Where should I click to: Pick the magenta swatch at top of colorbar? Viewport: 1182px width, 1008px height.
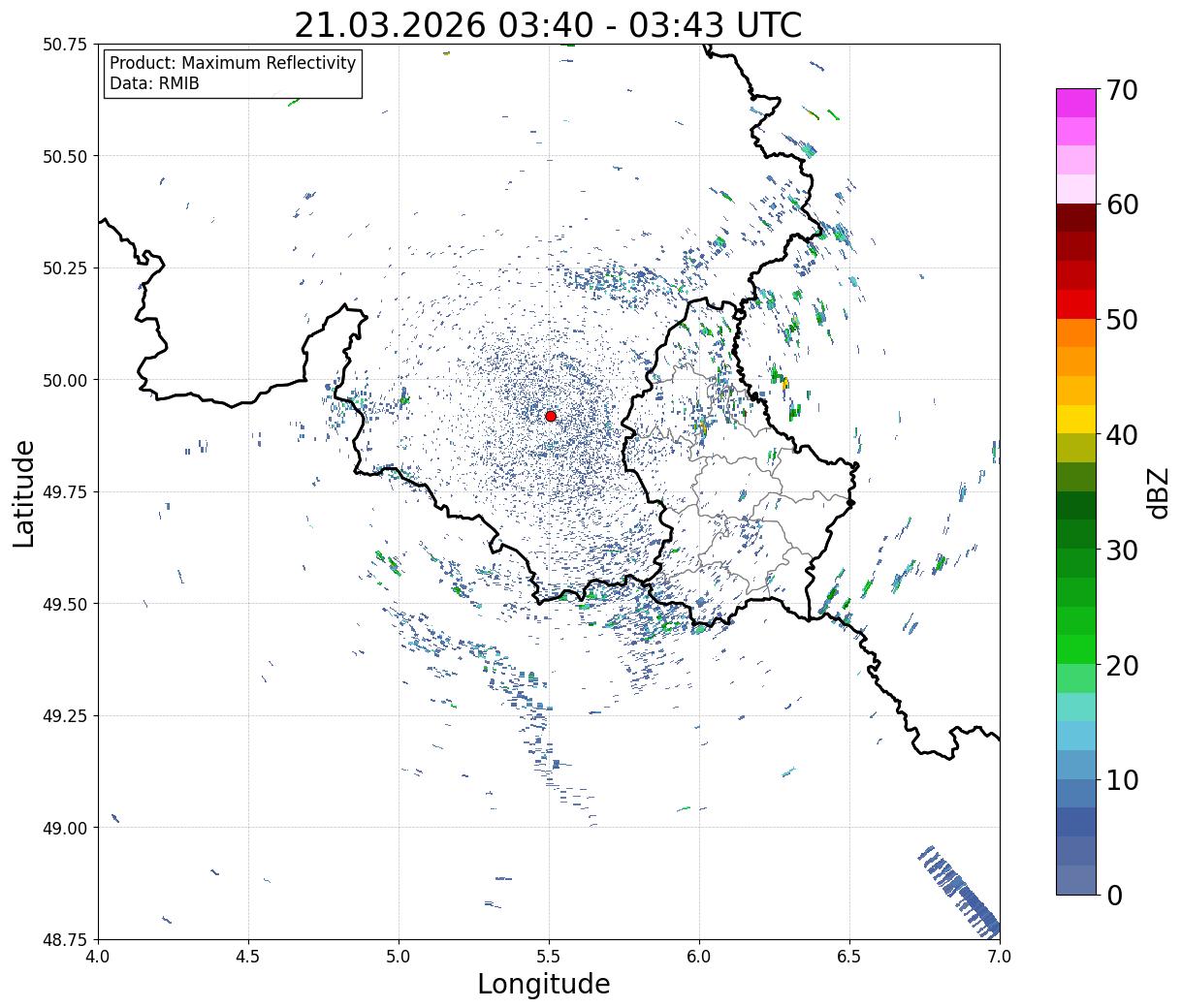pos(1076,103)
